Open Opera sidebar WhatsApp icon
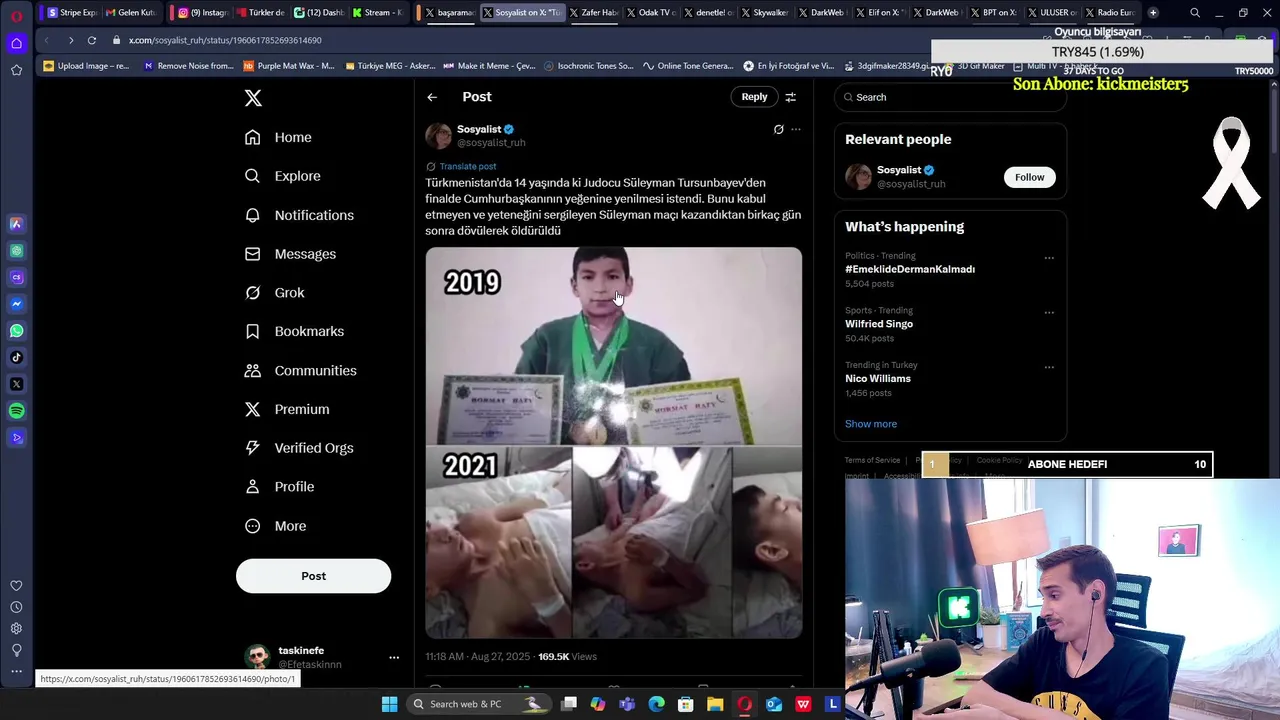The width and height of the screenshot is (1280, 720). pyautogui.click(x=16, y=331)
